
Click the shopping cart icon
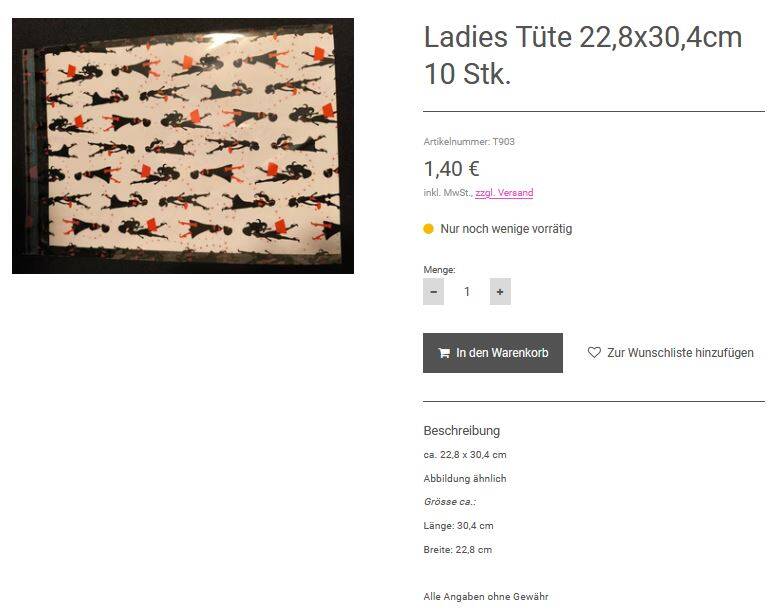coord(444,353)
